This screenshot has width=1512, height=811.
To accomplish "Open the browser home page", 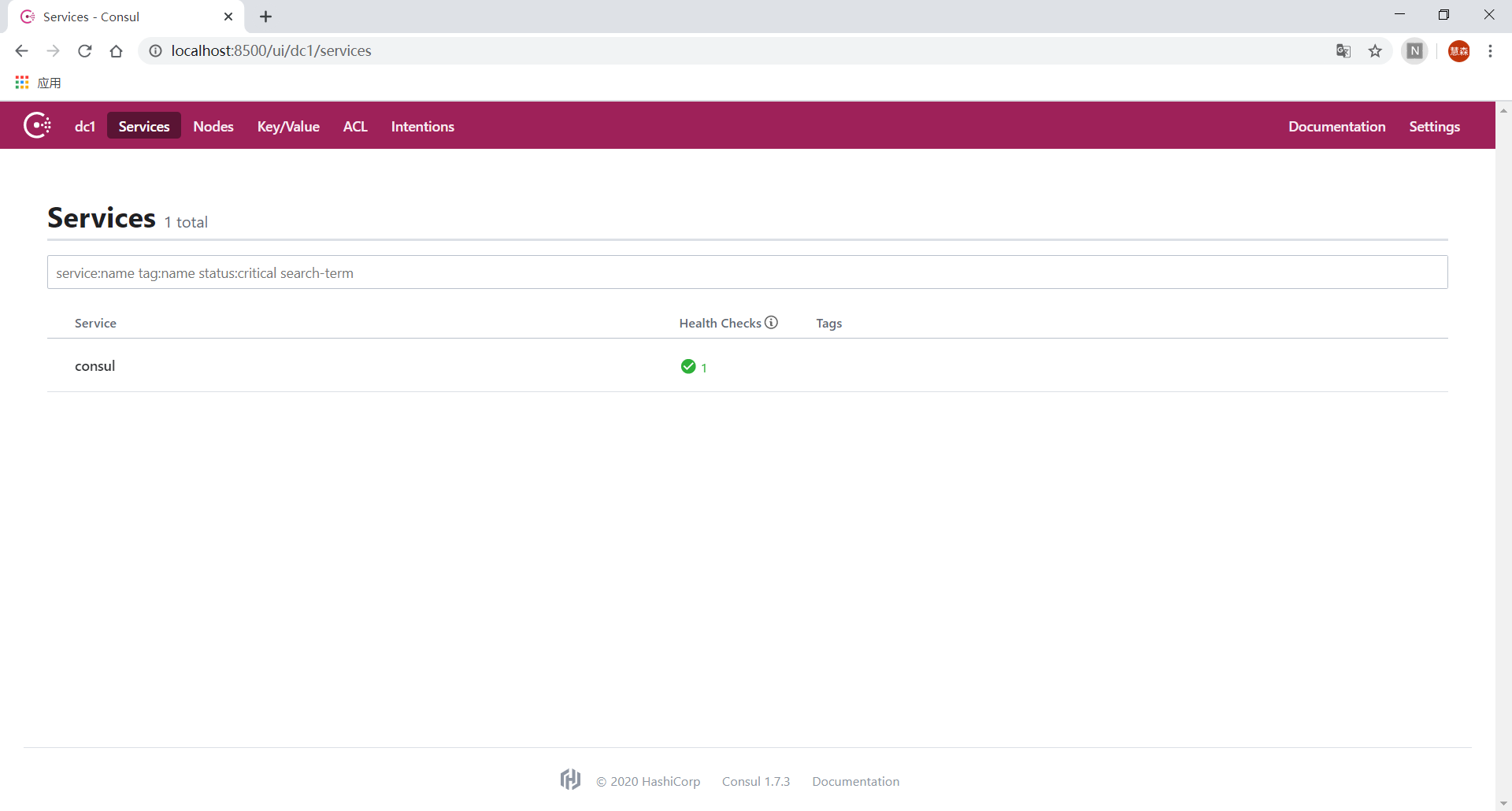I will click(x=117, y=51).
